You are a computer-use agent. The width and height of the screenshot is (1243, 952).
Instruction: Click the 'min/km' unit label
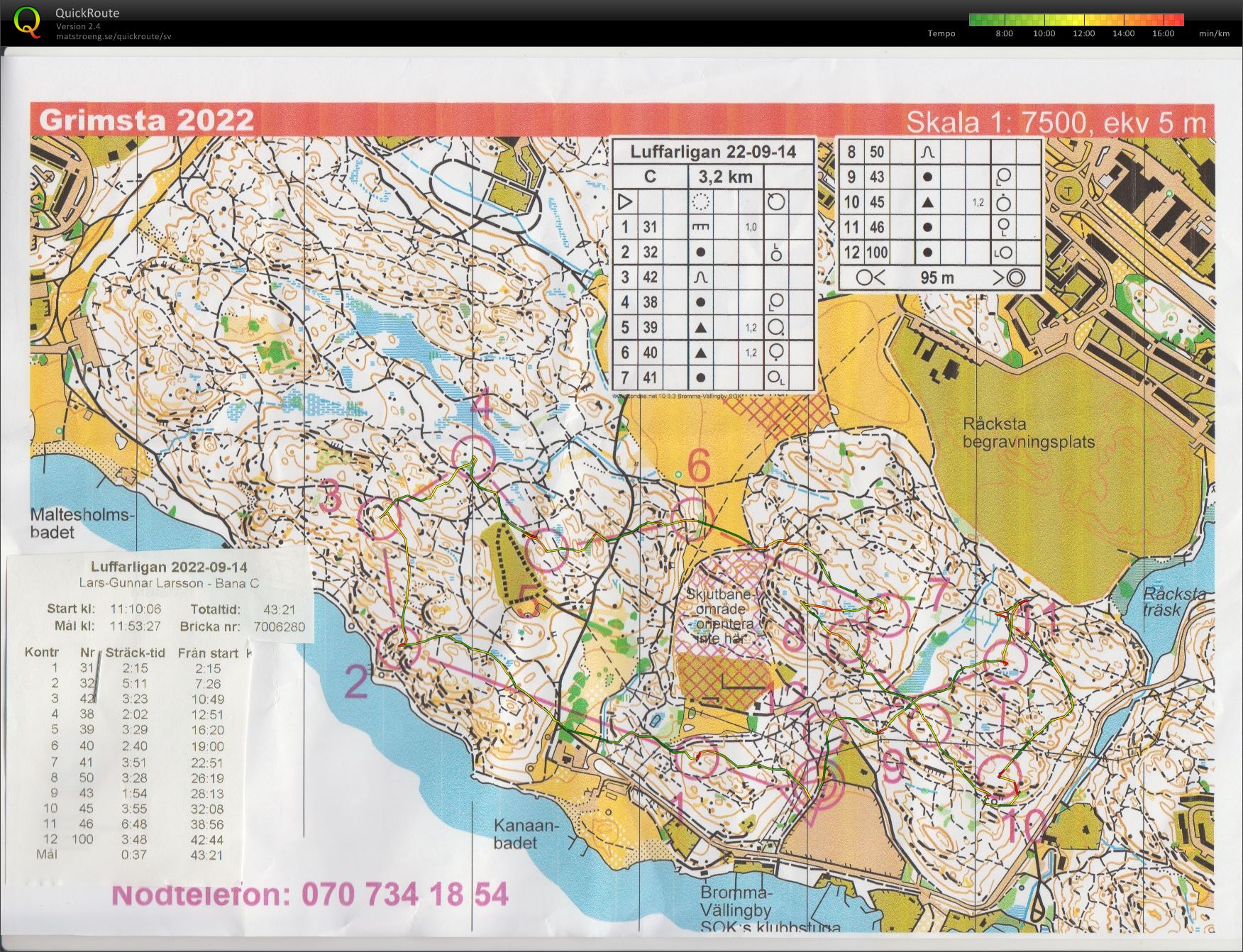[x=1214, y=33]
